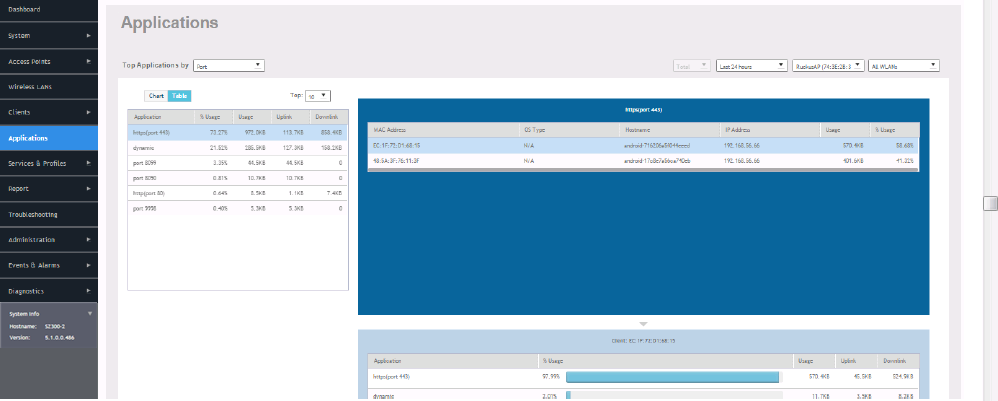Open the Top Applications by Port dropdown
The width and height of the screenshot is (998, 401).
[x=229, y=66]
